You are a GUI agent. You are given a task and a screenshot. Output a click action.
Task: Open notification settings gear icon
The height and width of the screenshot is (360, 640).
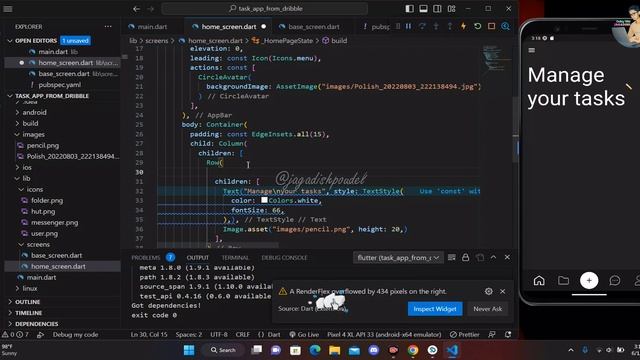pos(489,291)
